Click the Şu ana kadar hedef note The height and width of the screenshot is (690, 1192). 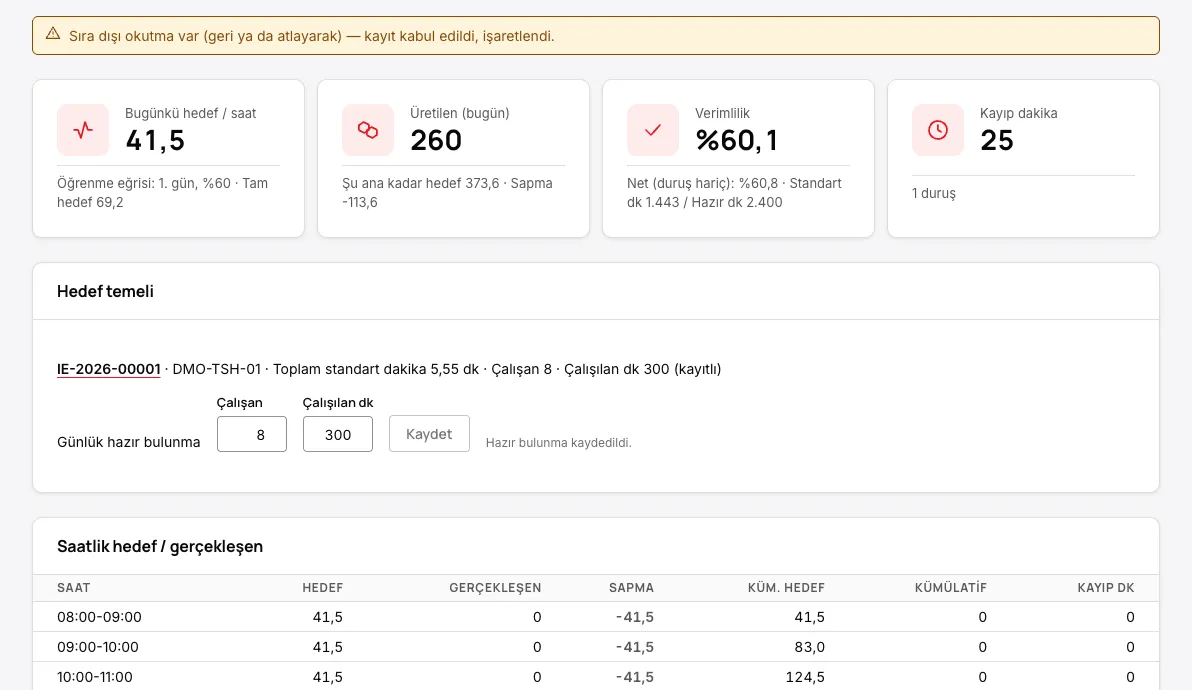pyautogui.click(x=447, y=193)
